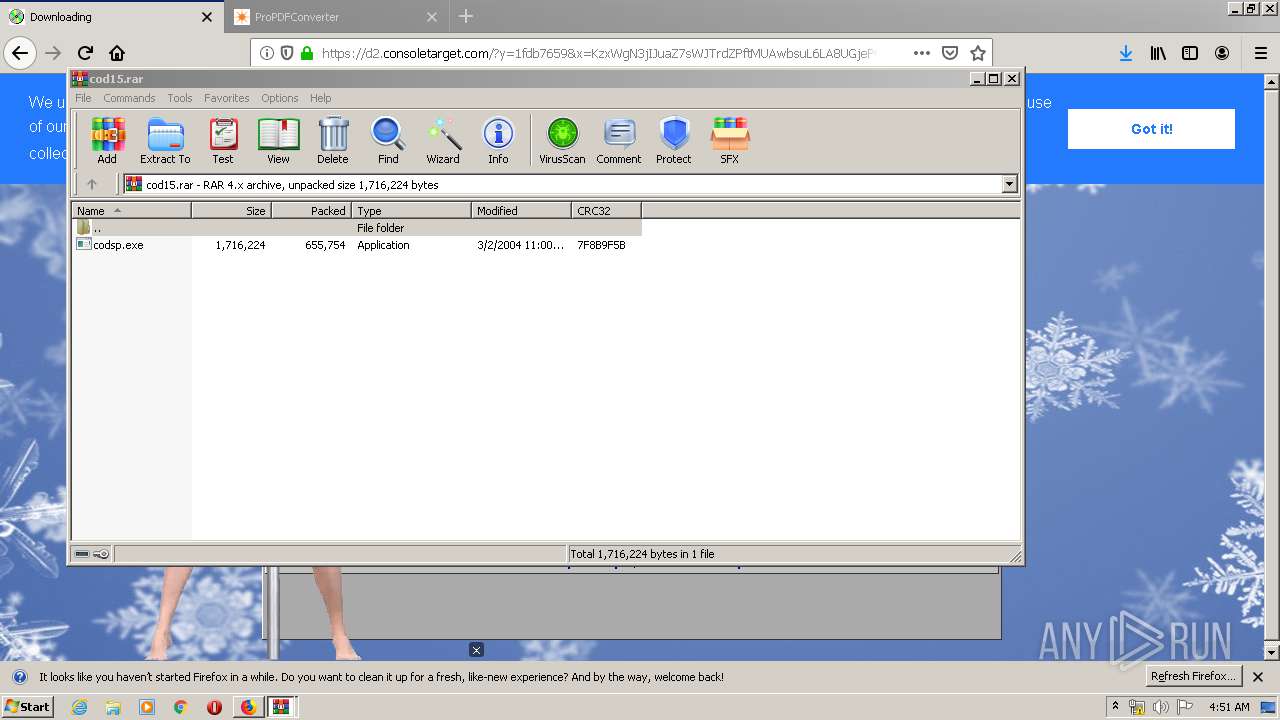Reload the Firefox page
The width and height of the screenshot is (1280, 720).
[85, 53]
